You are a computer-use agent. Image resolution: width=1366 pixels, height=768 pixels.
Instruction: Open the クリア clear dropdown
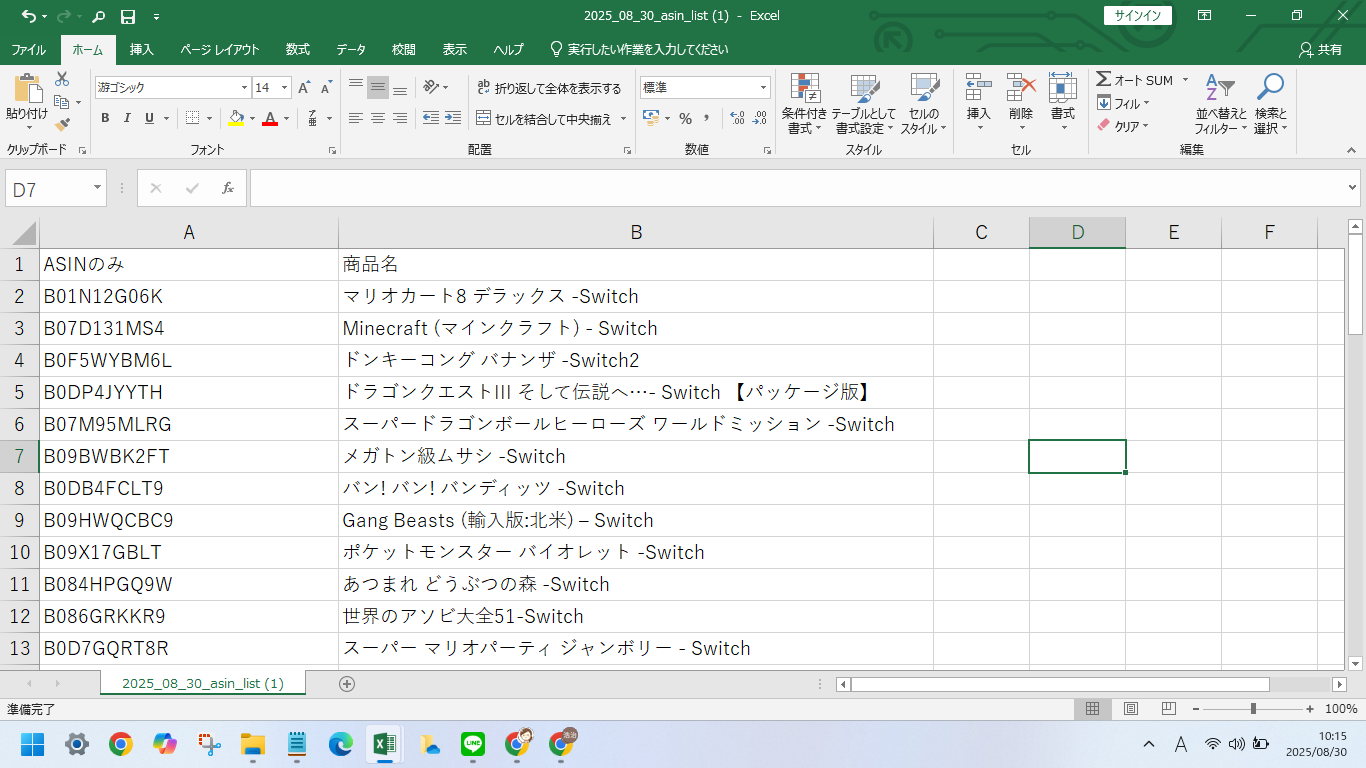click(1124, 126)
